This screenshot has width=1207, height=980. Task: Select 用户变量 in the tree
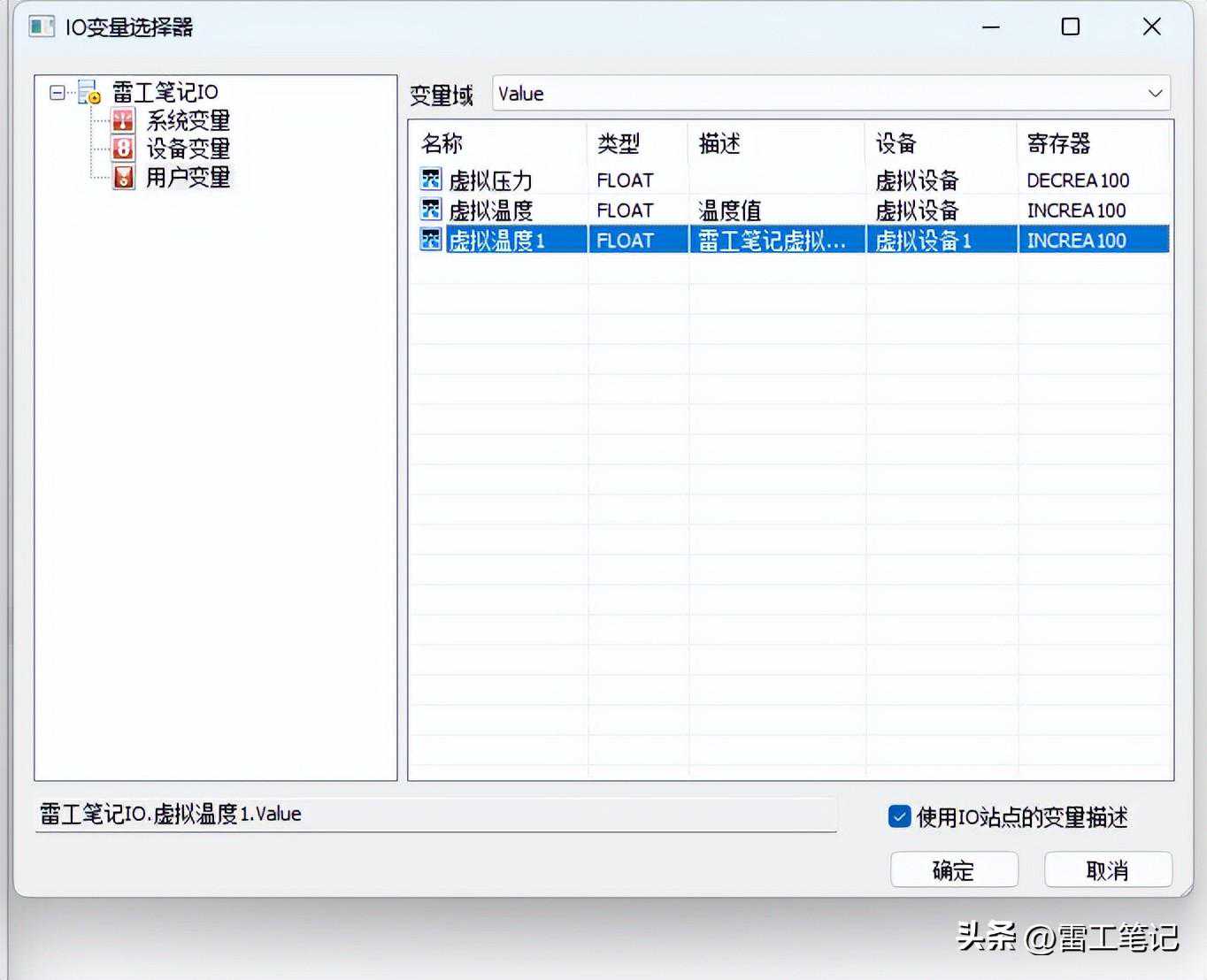188,177
